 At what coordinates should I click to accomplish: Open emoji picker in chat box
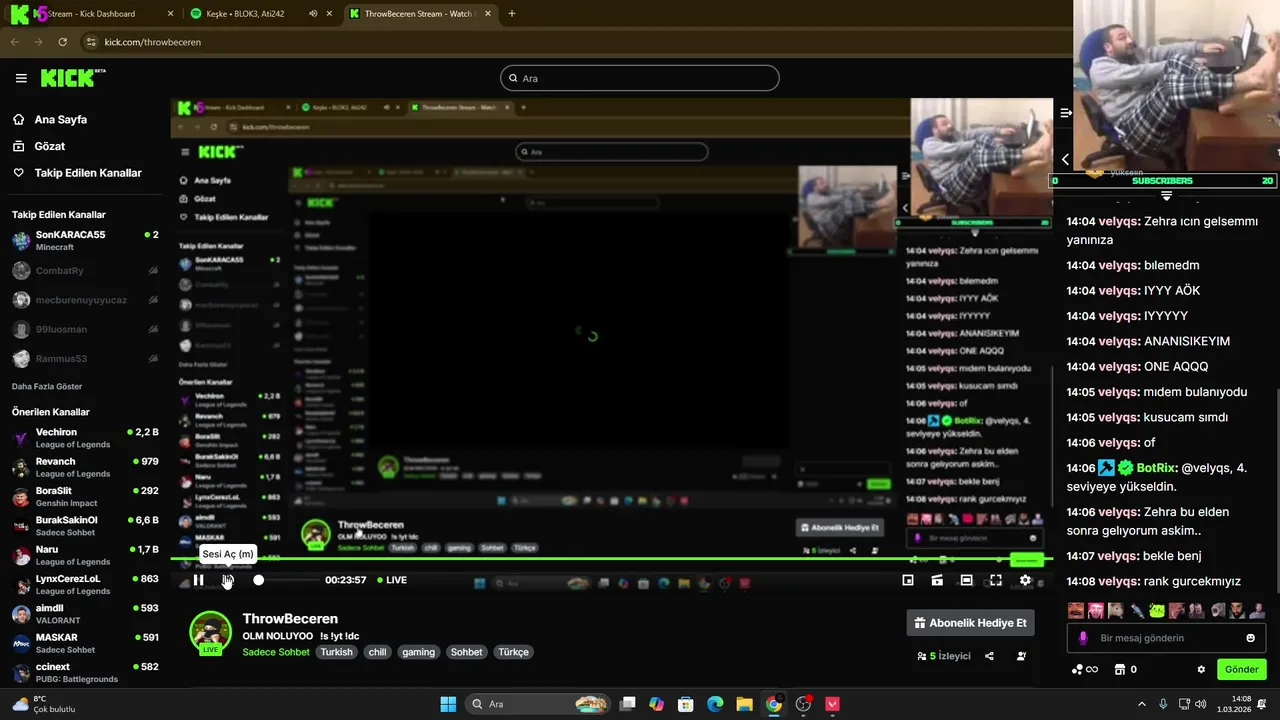(1250, 638)
